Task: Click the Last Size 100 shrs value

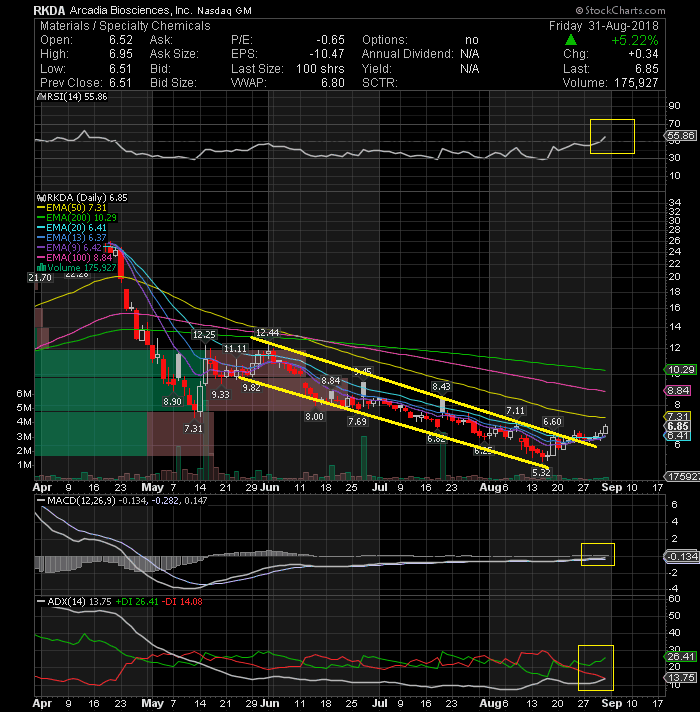Action: click(320, 69)
